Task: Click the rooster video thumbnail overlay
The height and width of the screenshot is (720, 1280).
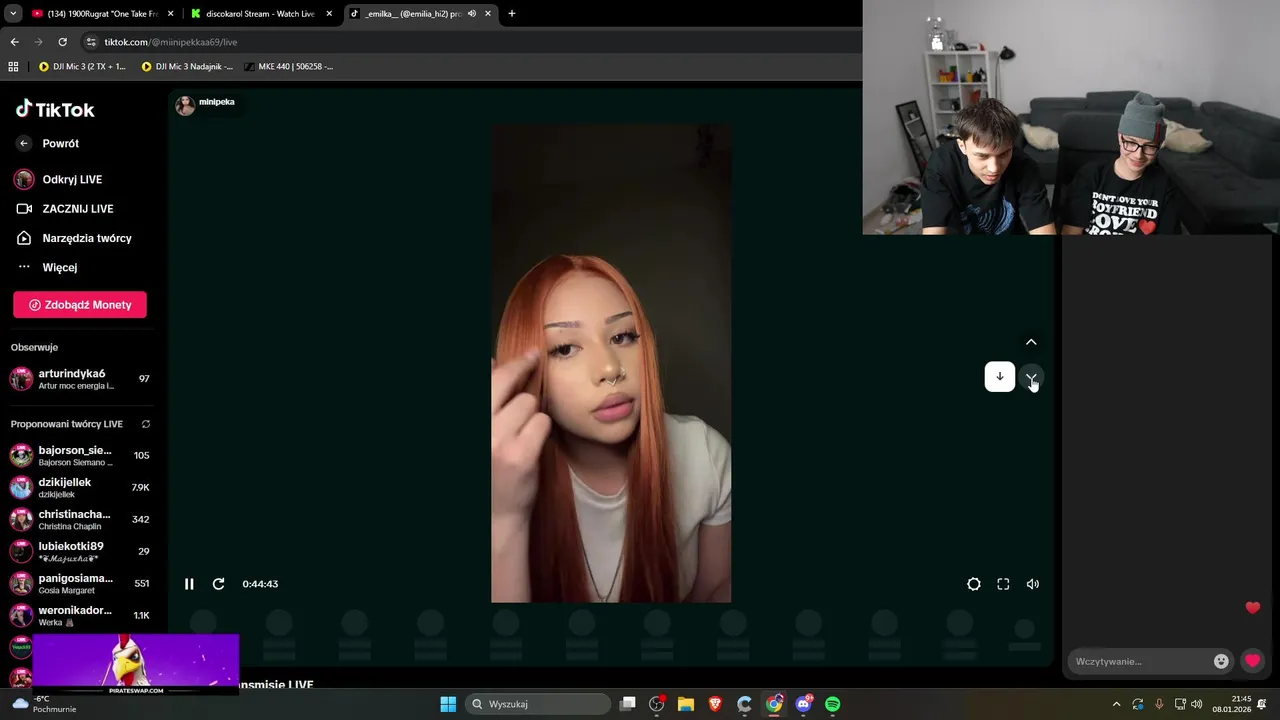Action: 136,664
